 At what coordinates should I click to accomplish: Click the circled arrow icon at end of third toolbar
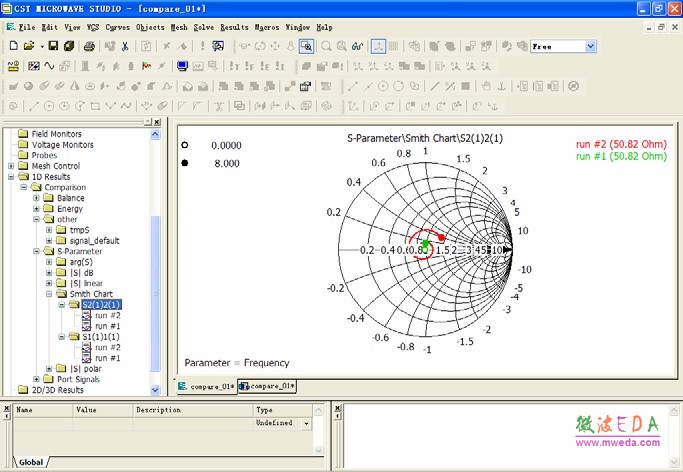pos(574,86)
